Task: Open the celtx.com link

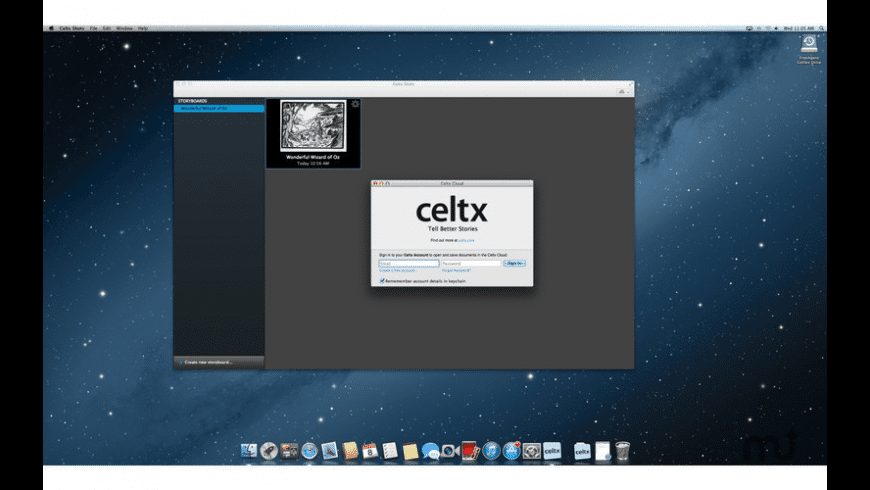Action: coord(466,240)
